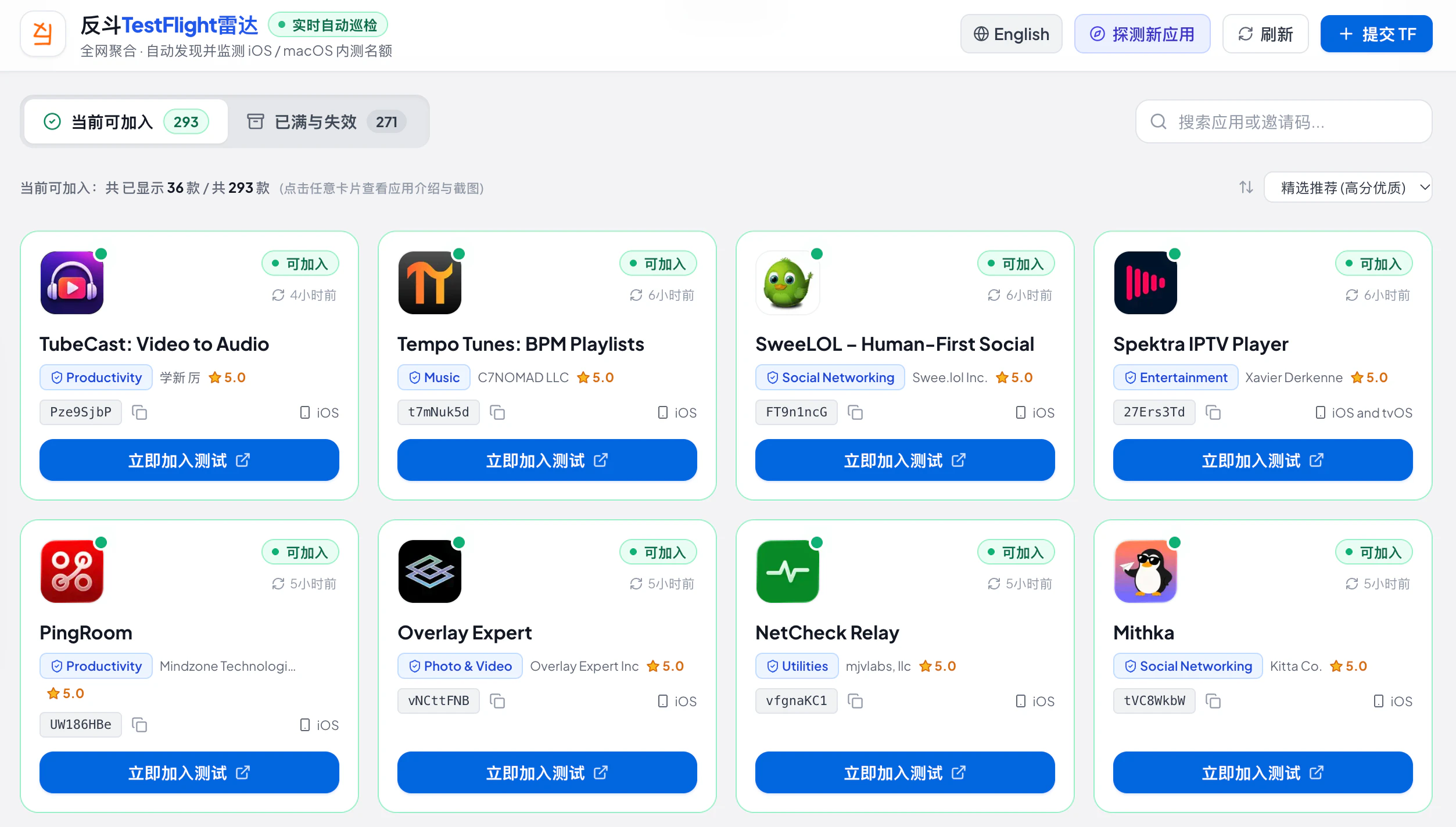Click the 提交 TF submit button

click(1376, 34)
